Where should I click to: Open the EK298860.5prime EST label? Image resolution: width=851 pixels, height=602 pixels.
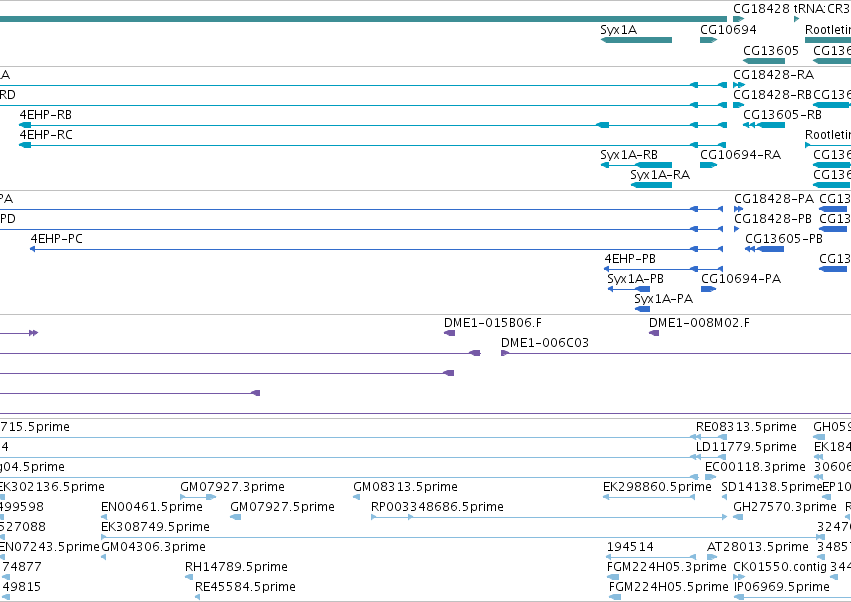[657, 487]
